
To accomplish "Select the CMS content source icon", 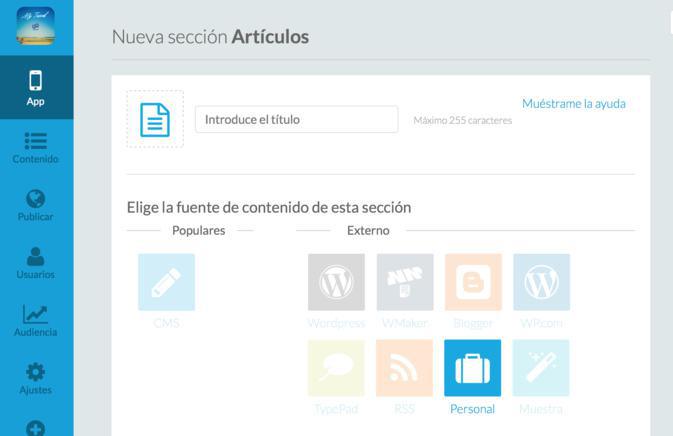I will (166, 282).
